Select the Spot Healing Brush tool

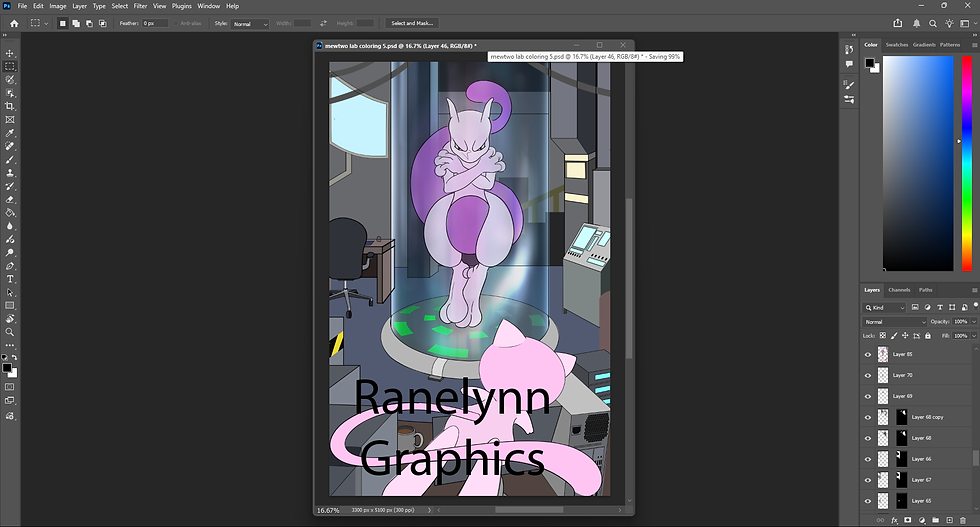(x=9, y=146)
